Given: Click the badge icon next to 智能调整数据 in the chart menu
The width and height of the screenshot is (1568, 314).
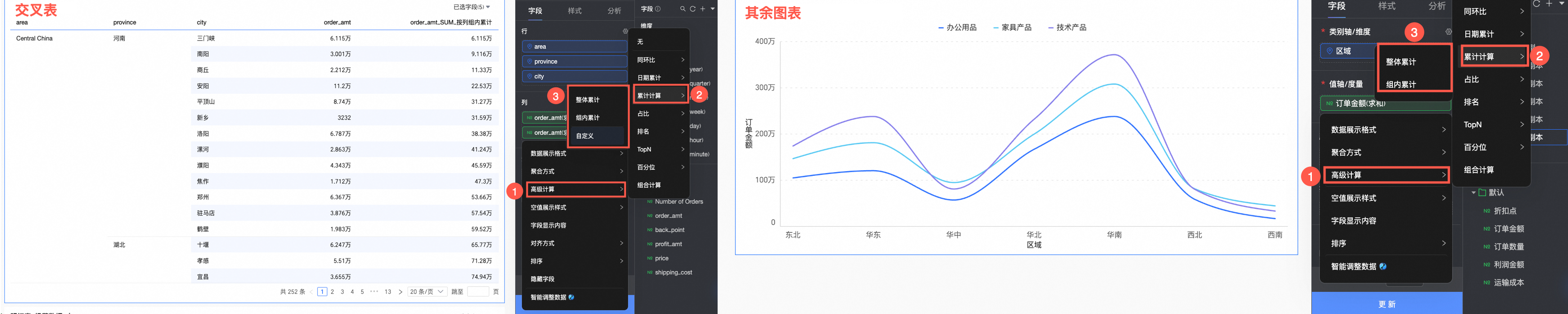Looking at the screenshot, I should click(x=1383, y=266).
